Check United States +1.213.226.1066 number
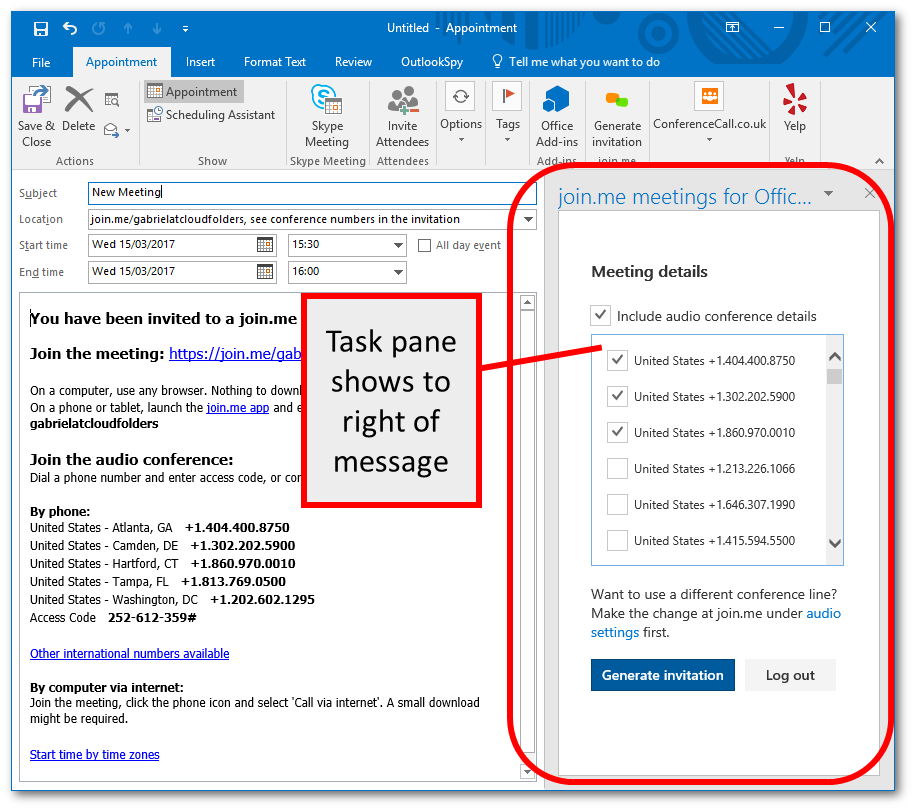The height and width of the screenshot is (810, 914). [x=618, y=469]
